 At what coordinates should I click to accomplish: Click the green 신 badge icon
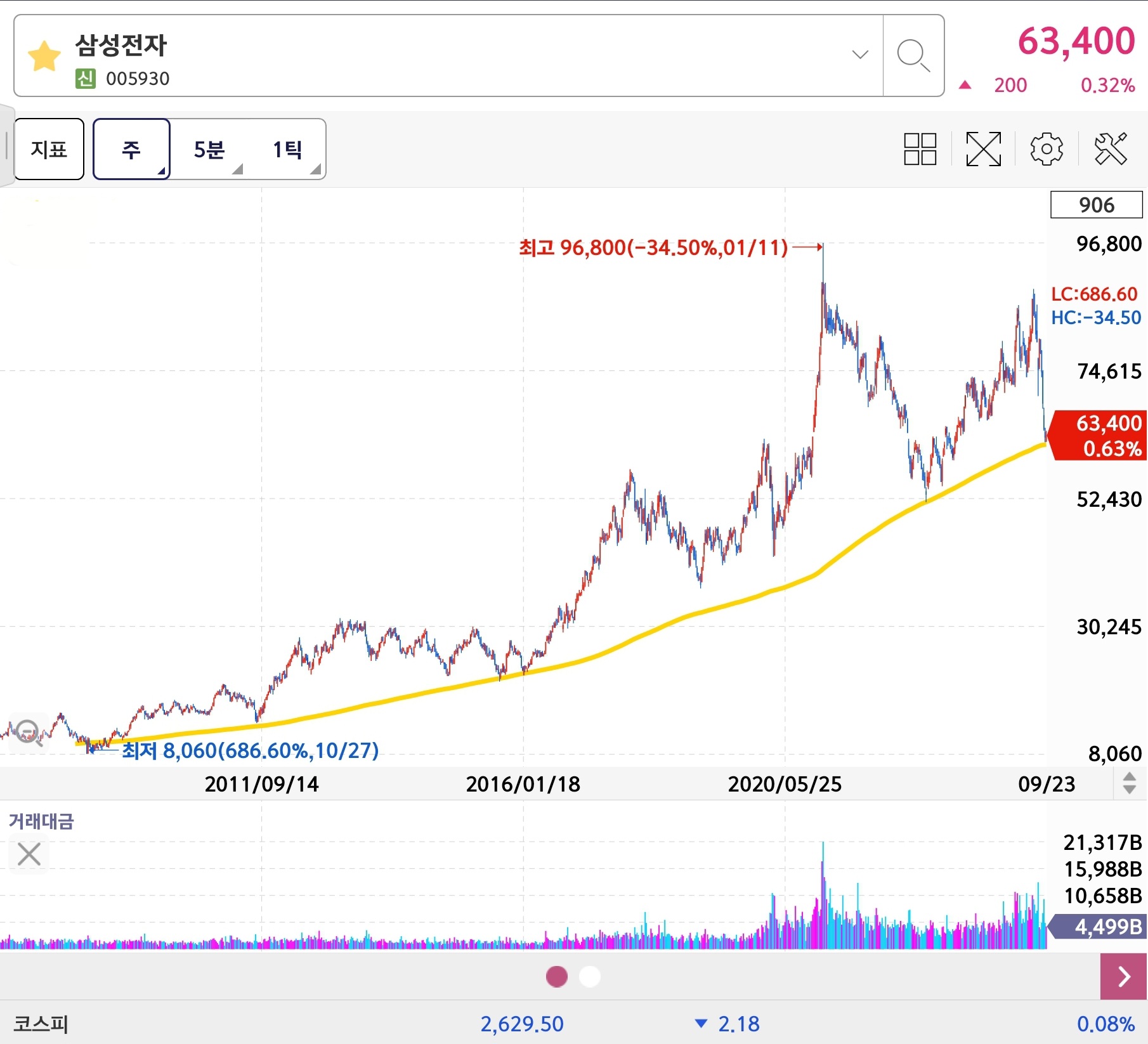click(x=85, y=79)
